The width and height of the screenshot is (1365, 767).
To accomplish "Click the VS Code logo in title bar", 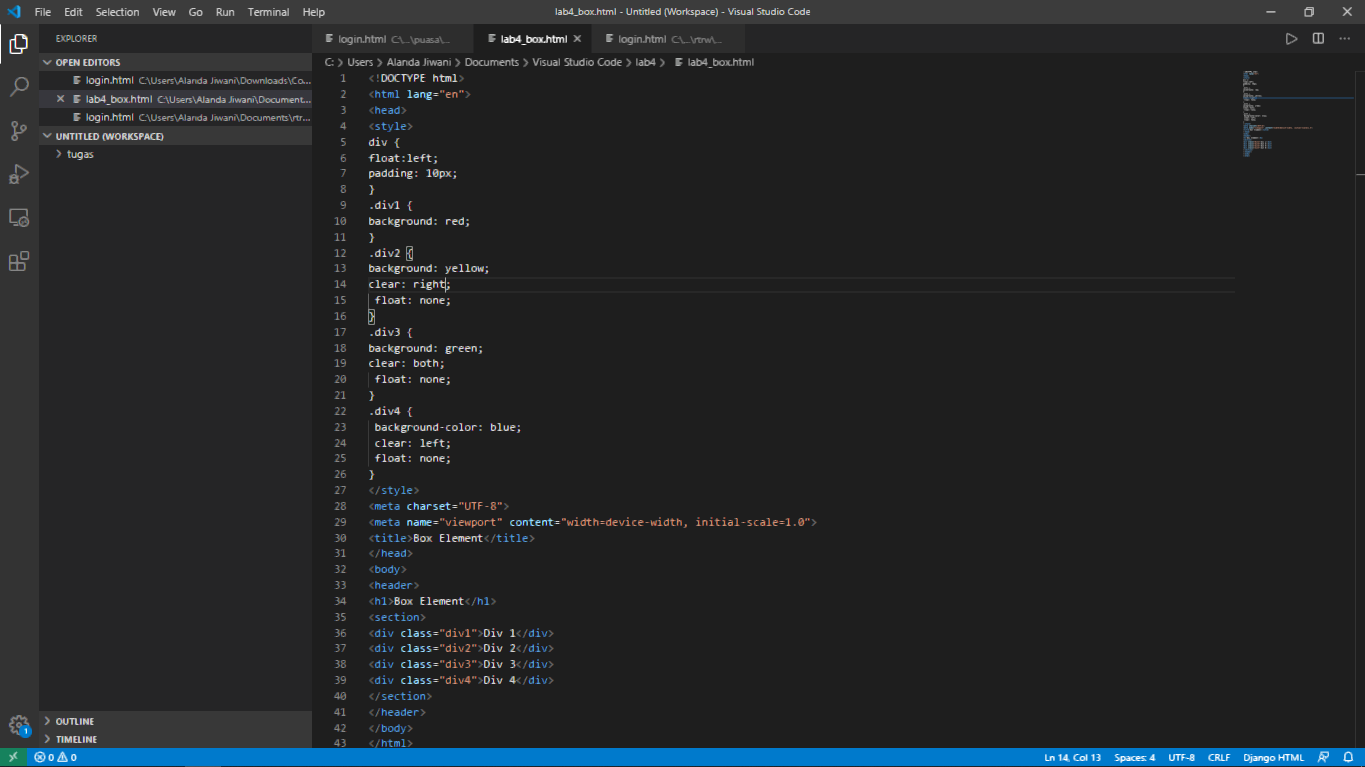I will tap(14, 12).
